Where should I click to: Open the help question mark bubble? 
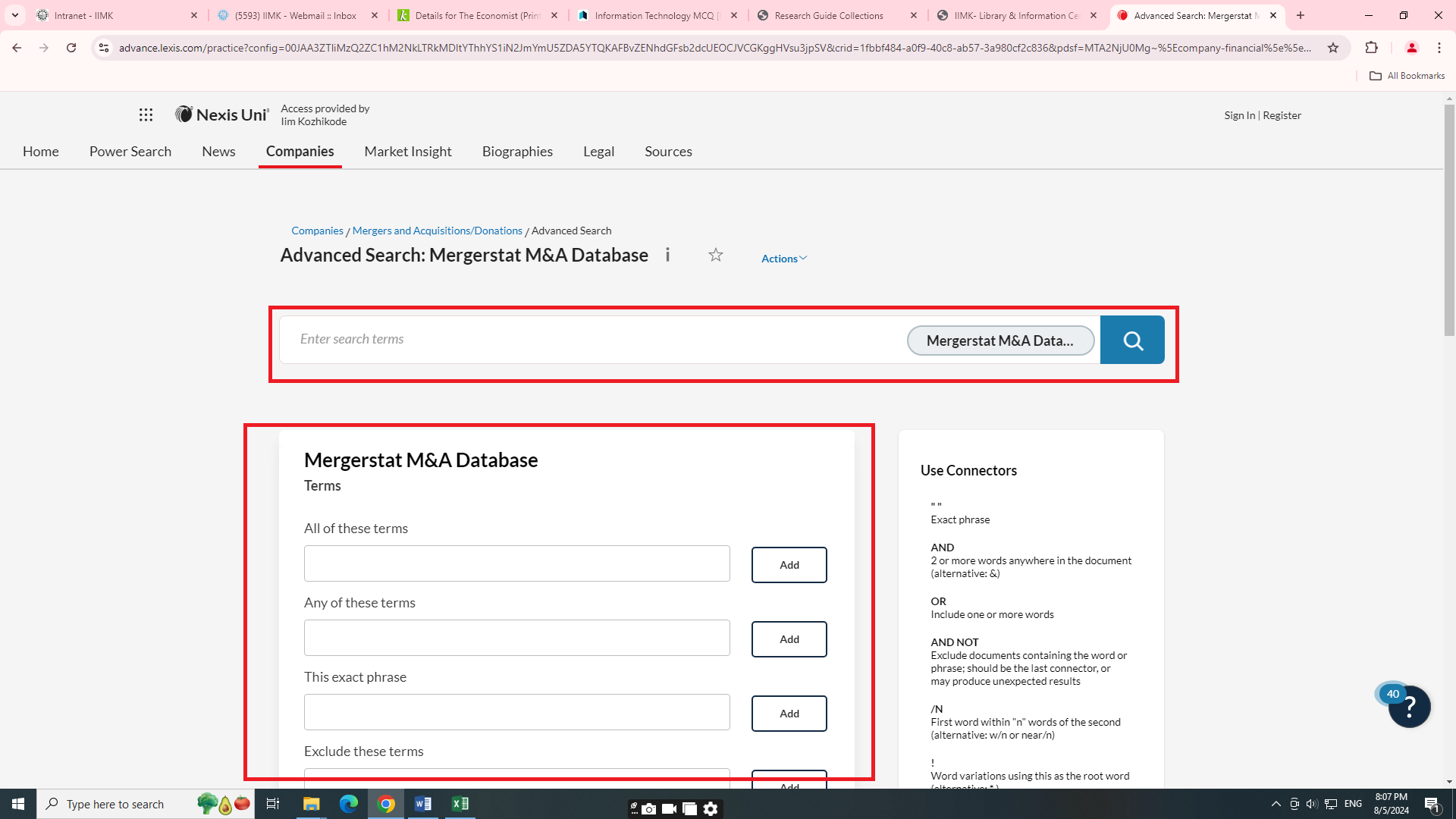[1409, 707]
